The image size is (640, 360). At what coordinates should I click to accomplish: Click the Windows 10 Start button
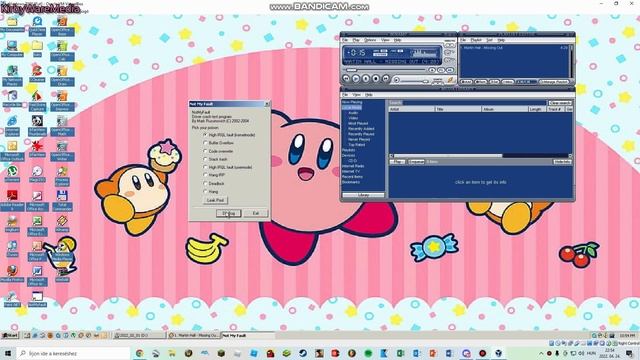tap(8, 353)
